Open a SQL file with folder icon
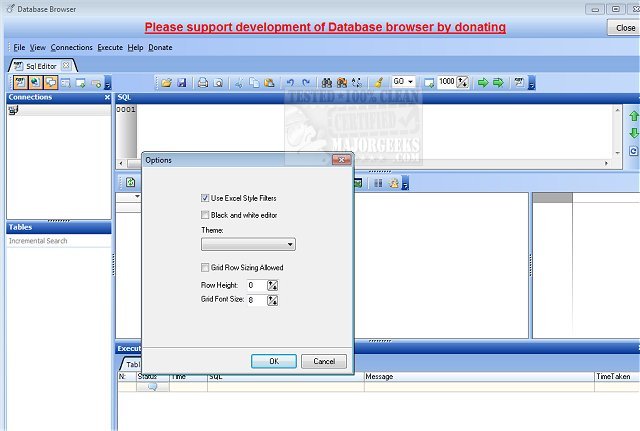Viewport: 640px width, 431px height. coord(166,83)
